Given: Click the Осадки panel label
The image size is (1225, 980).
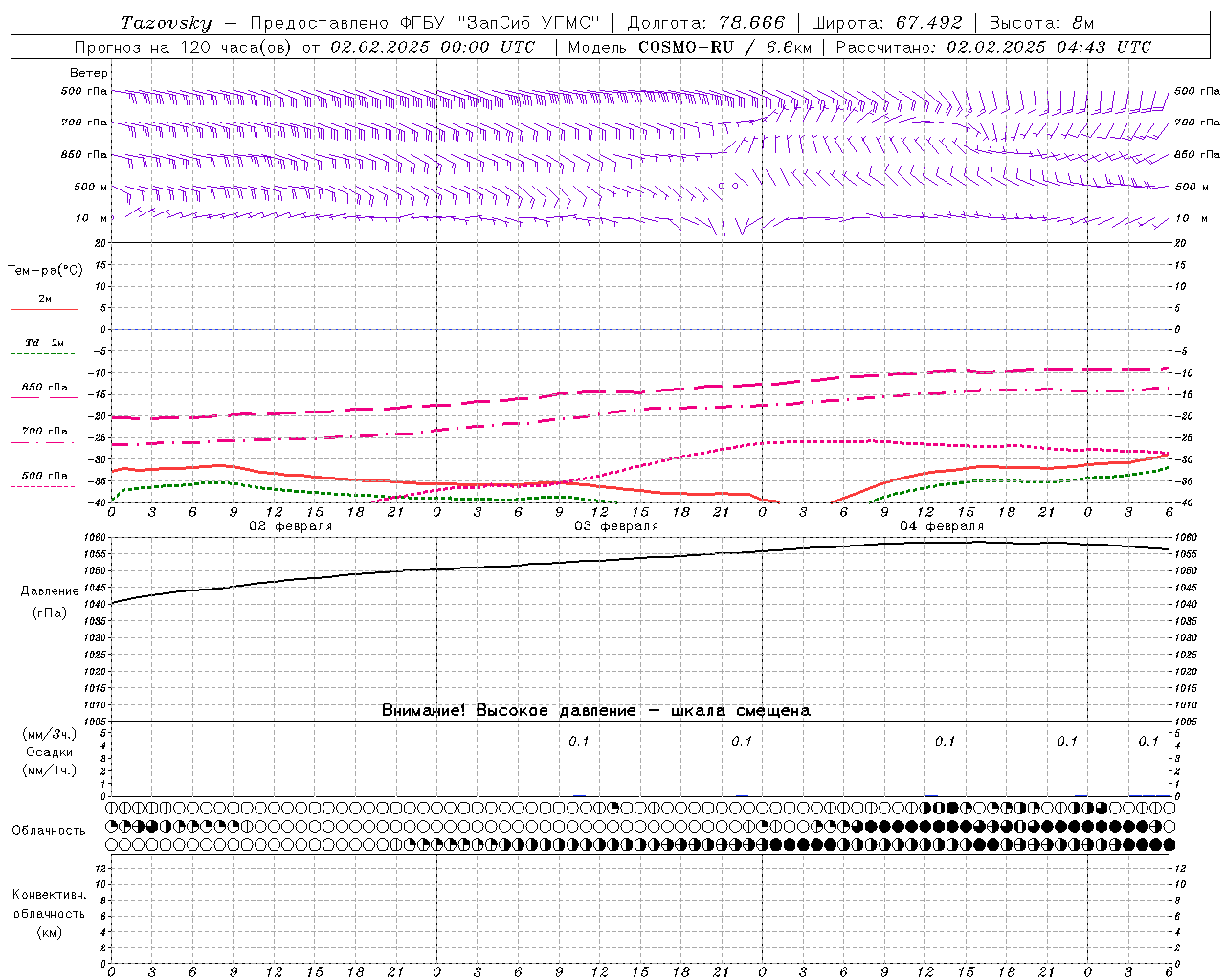Looking at the screenshot, I should pos(50,752).
